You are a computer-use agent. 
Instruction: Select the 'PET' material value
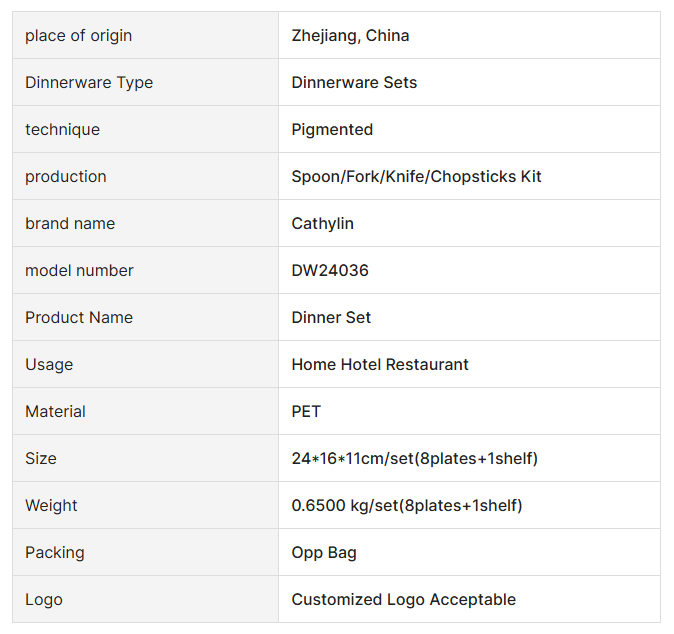306,412
